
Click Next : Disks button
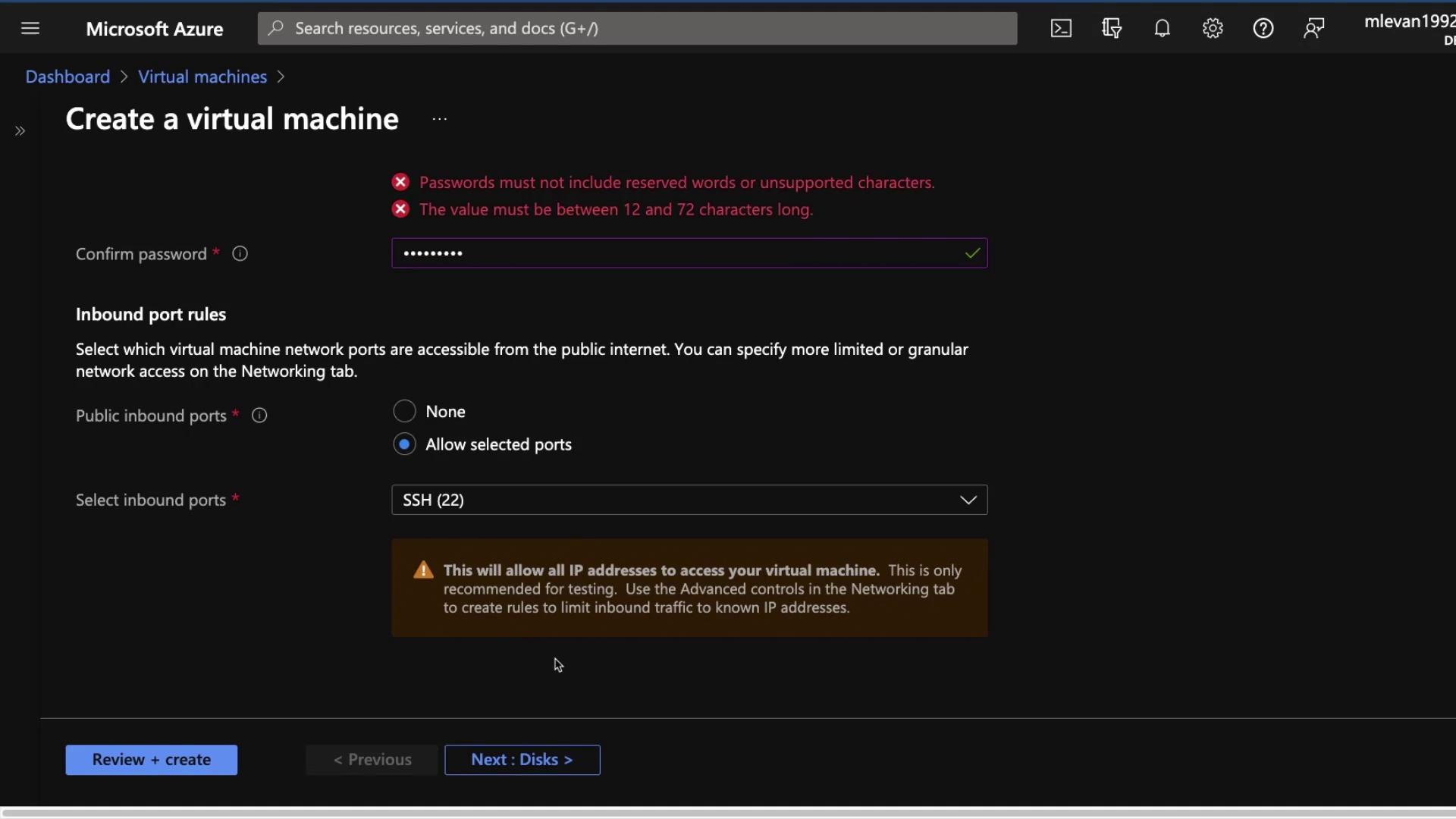tap(522, 760)
